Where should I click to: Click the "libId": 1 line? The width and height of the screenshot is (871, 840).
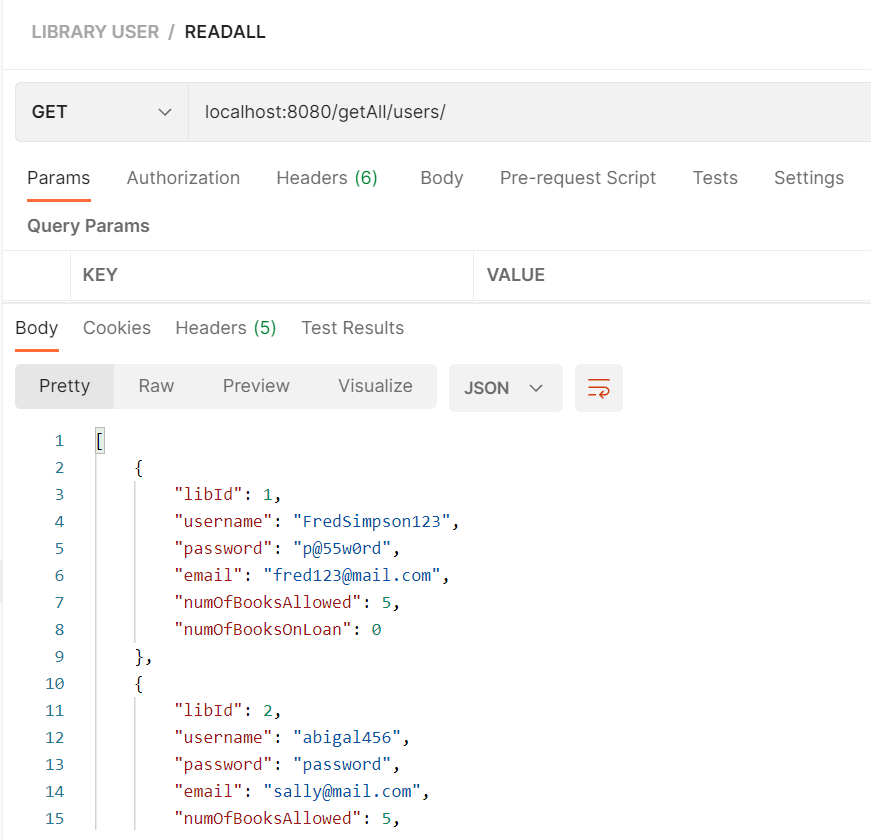tap(227, 495)
